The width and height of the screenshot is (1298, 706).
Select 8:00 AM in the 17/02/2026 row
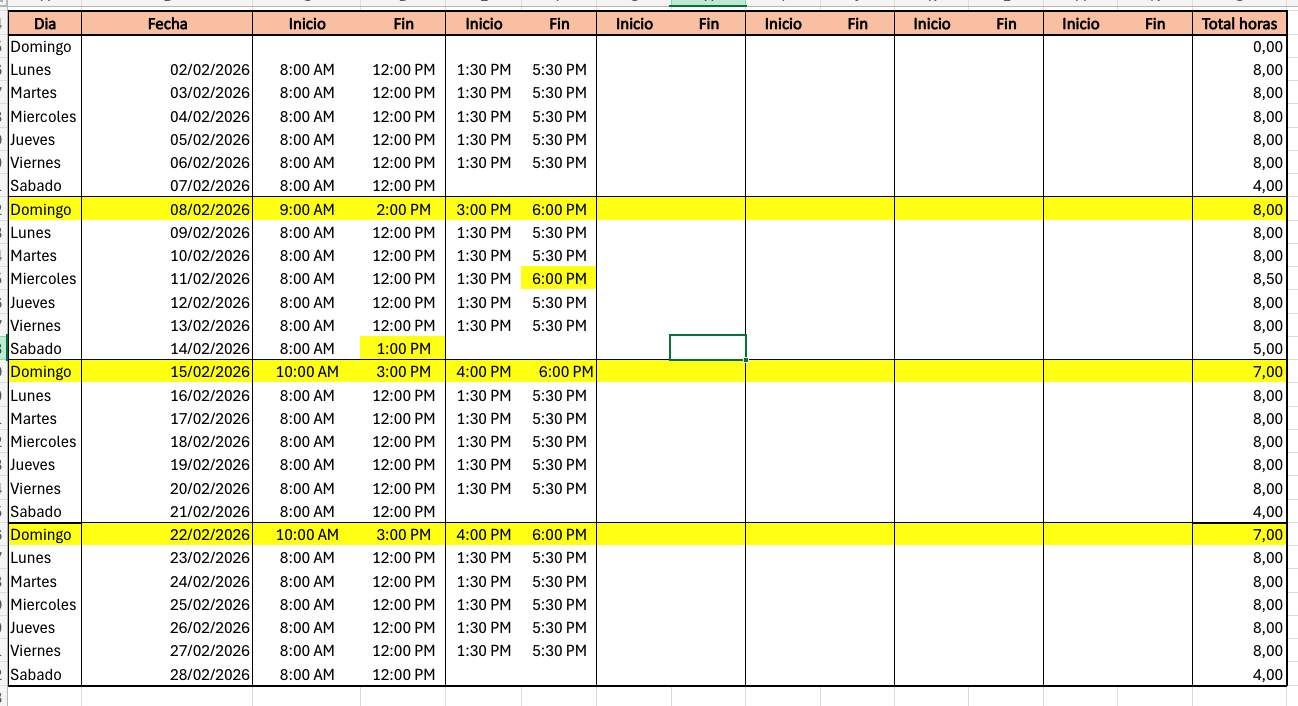pyautogui.click(x=307, y=419)
